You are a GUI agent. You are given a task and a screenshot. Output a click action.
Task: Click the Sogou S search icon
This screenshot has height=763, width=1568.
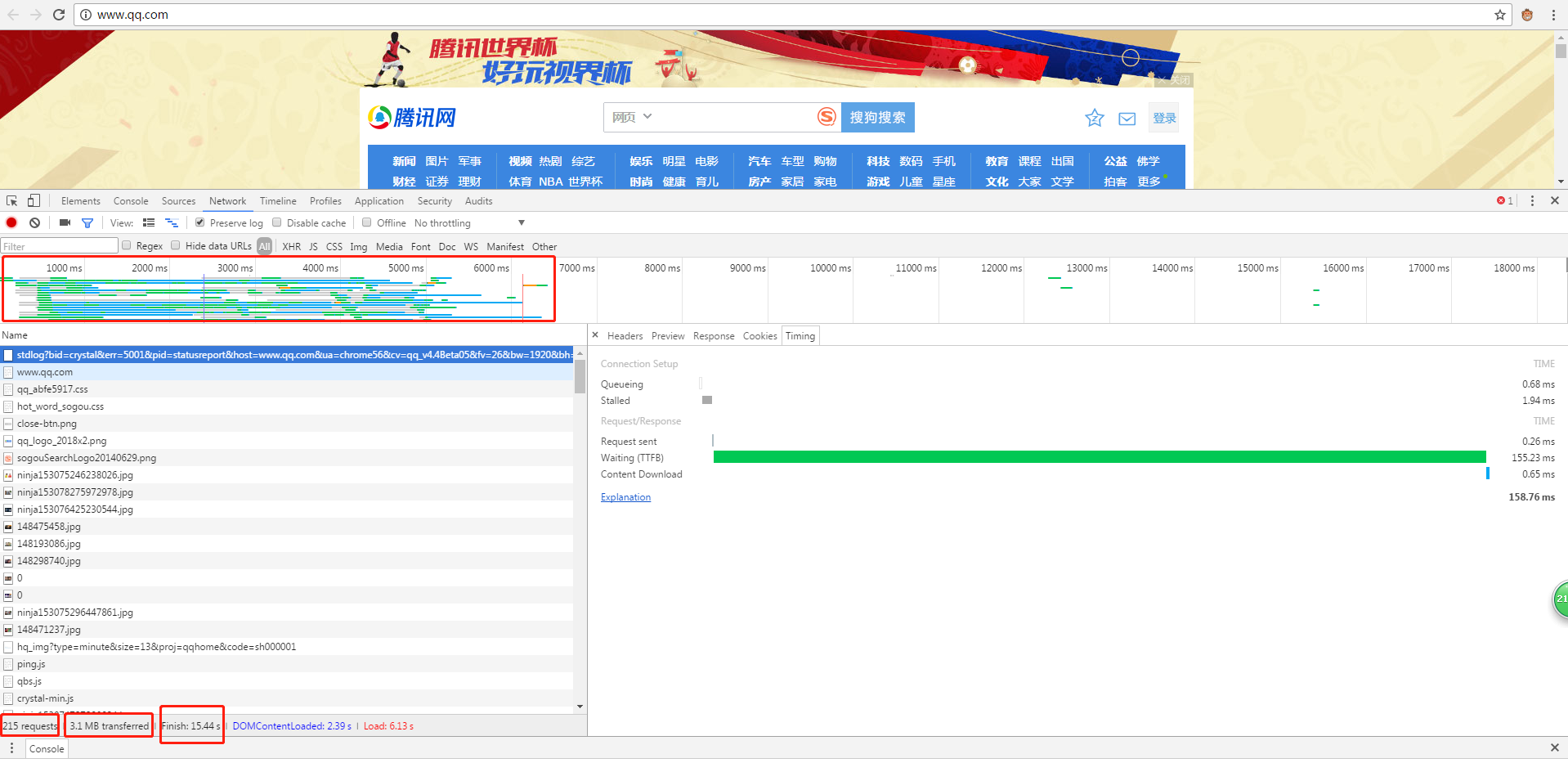point(827,117)
